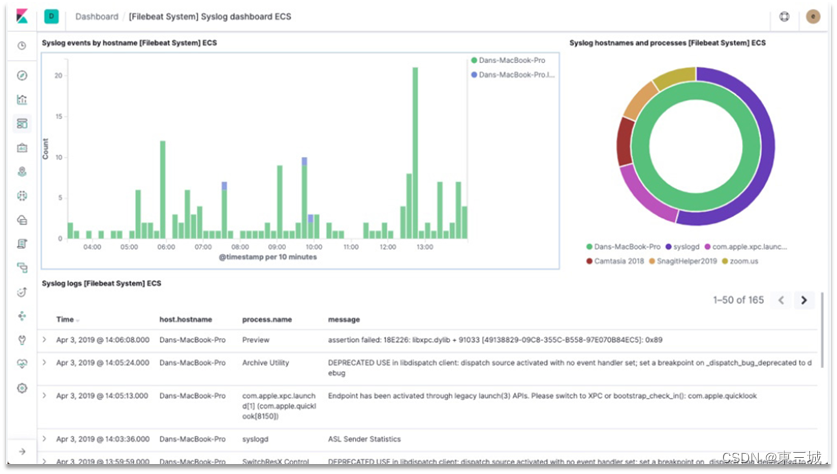Expand the 14:06:08.000 Preview log row
Screen dimensions: 837x474
tap(44, 339)
